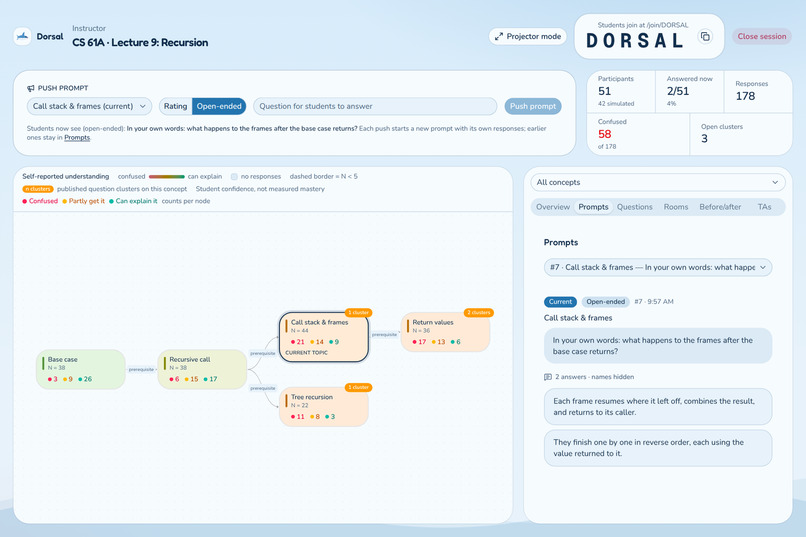This screenshot has width=806, height=537.
Task: Click the 1 cluster badge on Call stack
Action: pos(359,312)
